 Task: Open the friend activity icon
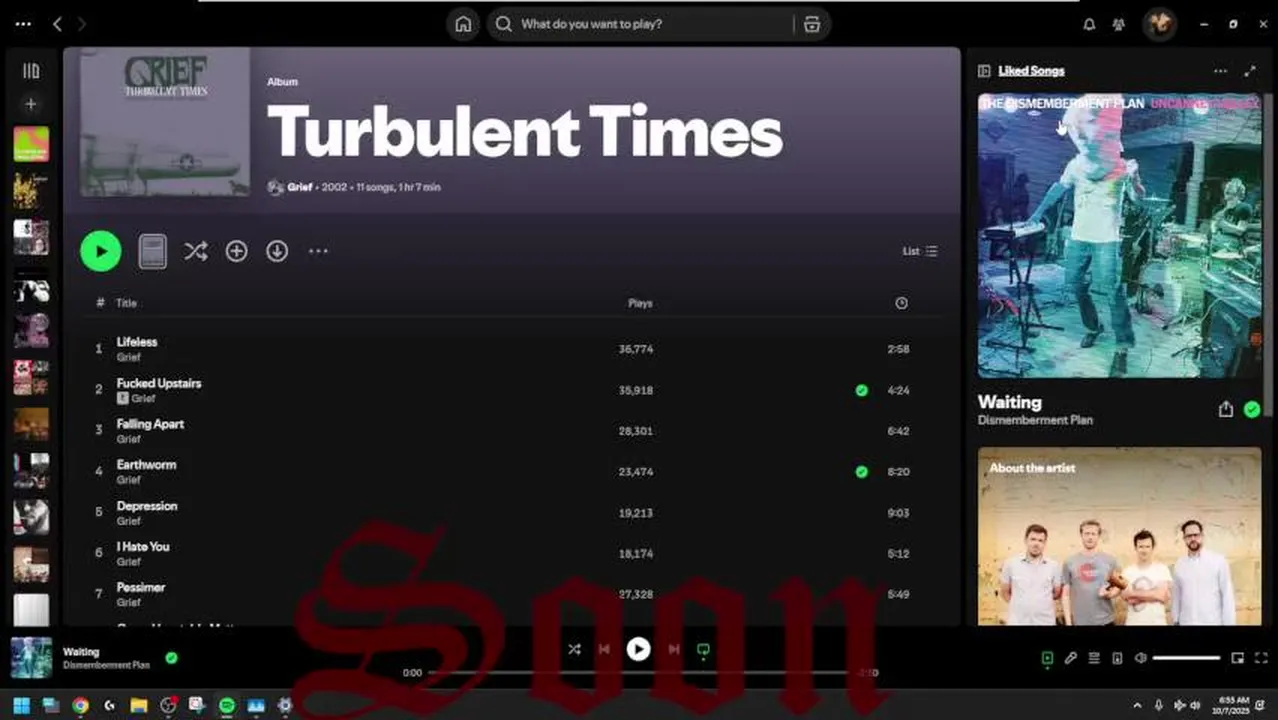tap(1119, 24)
